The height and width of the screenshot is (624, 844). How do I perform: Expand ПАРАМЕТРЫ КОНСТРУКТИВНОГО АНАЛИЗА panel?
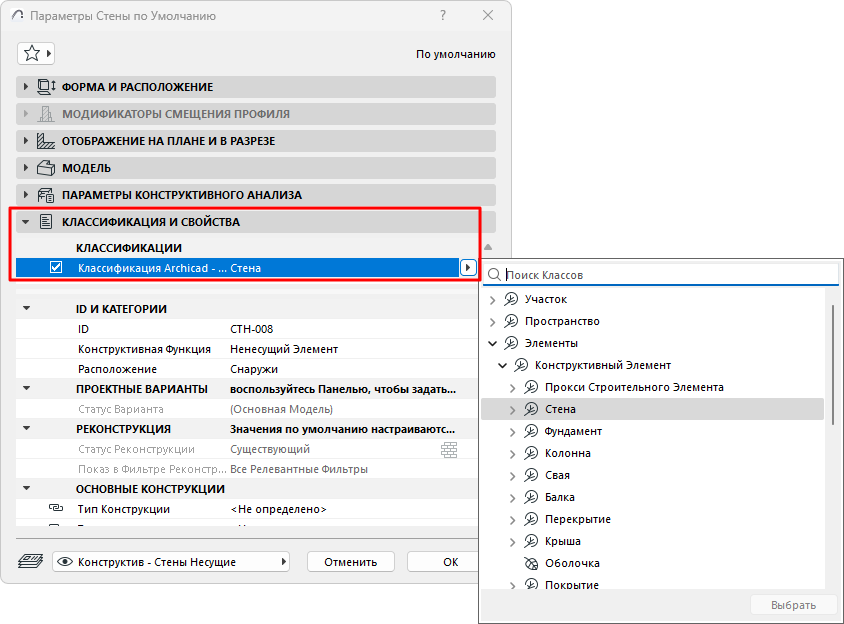(25, 195)
